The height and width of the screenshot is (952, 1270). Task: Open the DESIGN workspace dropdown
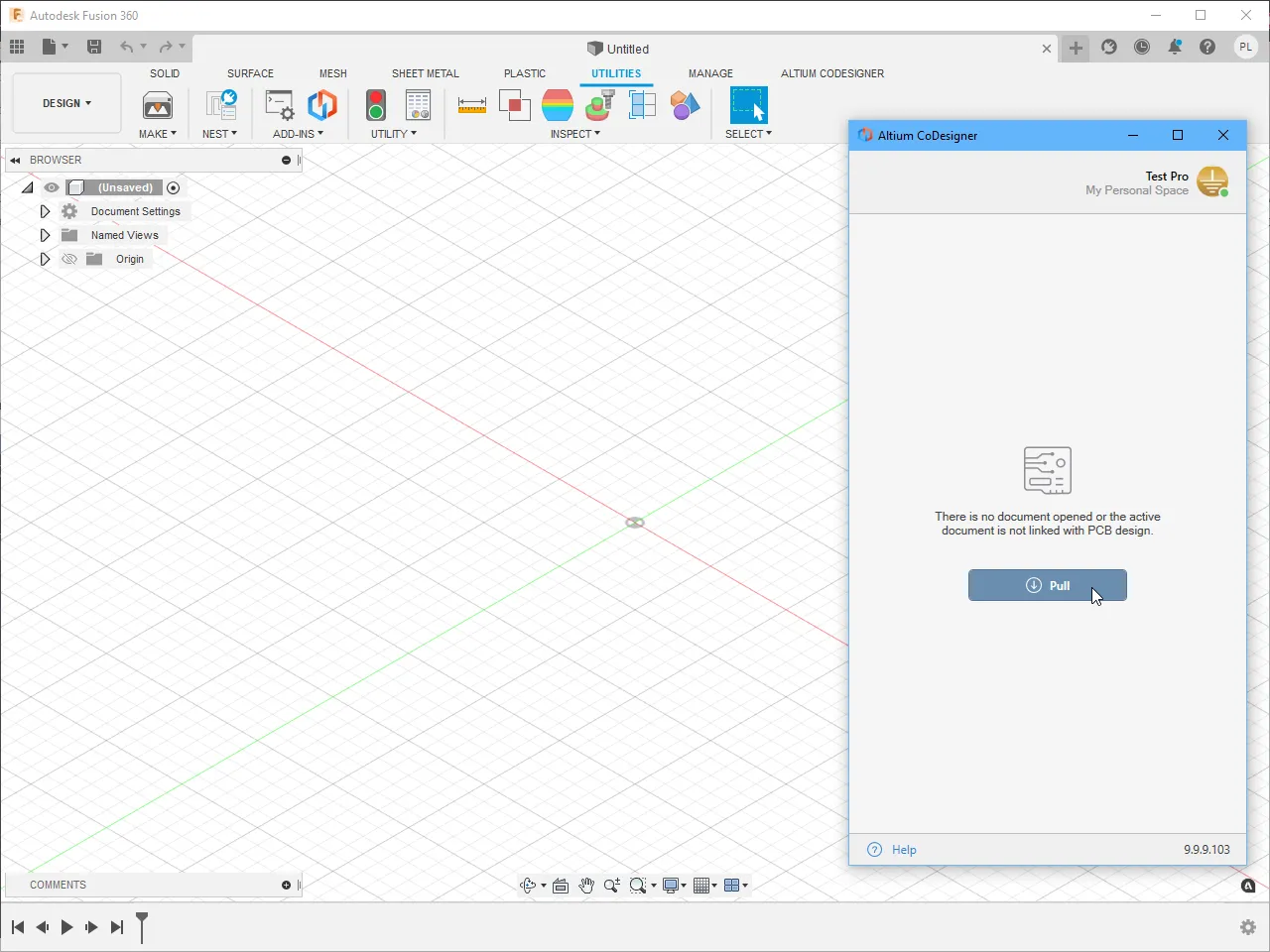66,103
